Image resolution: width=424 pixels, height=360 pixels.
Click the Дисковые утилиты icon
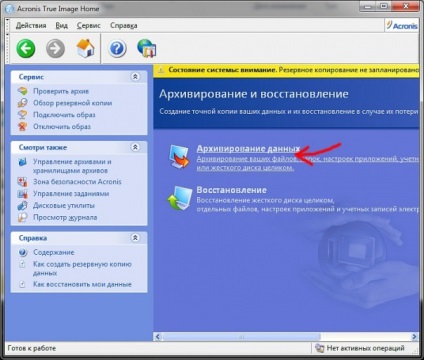click(x=23, y=205)
